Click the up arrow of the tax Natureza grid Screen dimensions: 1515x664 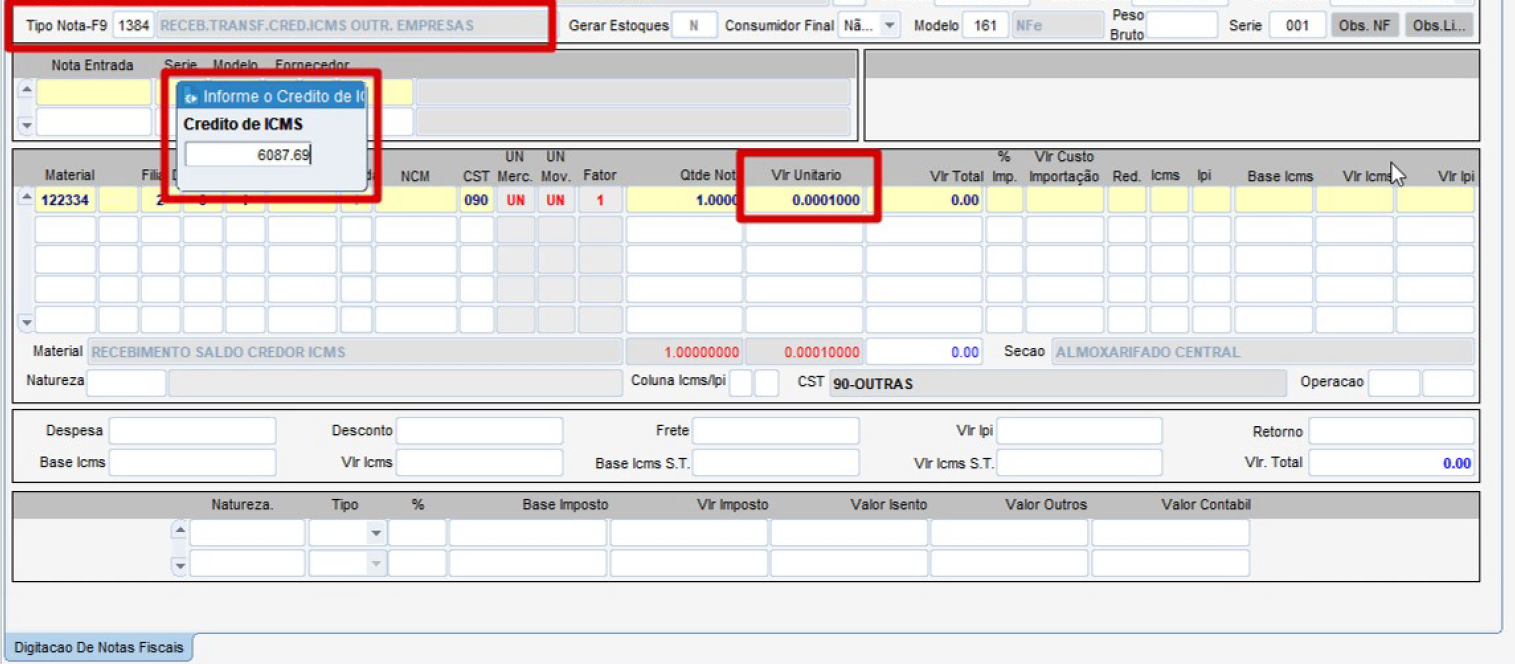180,531
